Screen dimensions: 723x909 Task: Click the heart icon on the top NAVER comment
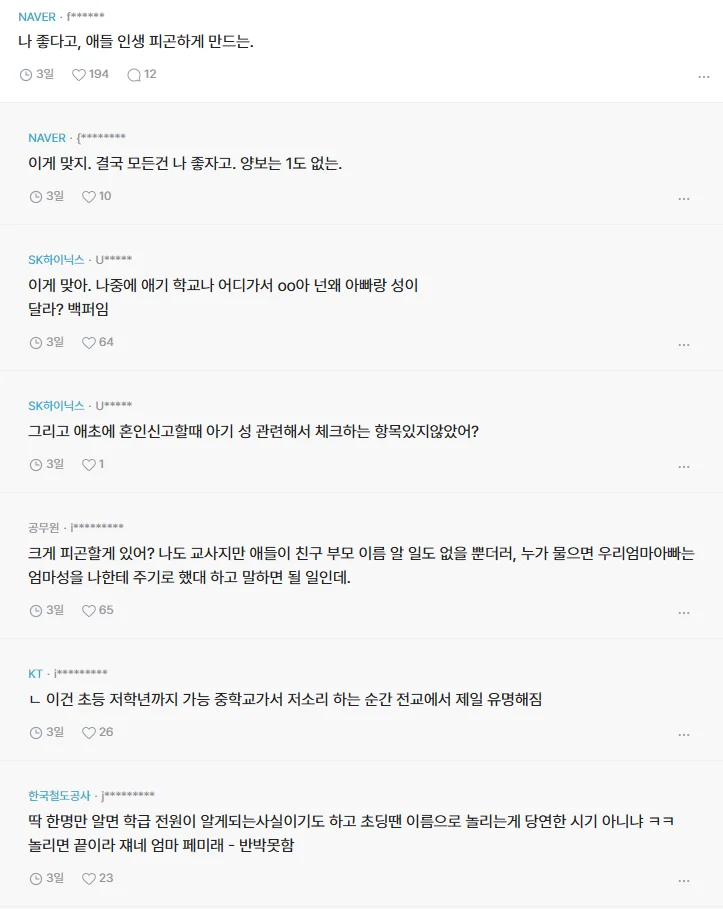(x=78, y=72)
